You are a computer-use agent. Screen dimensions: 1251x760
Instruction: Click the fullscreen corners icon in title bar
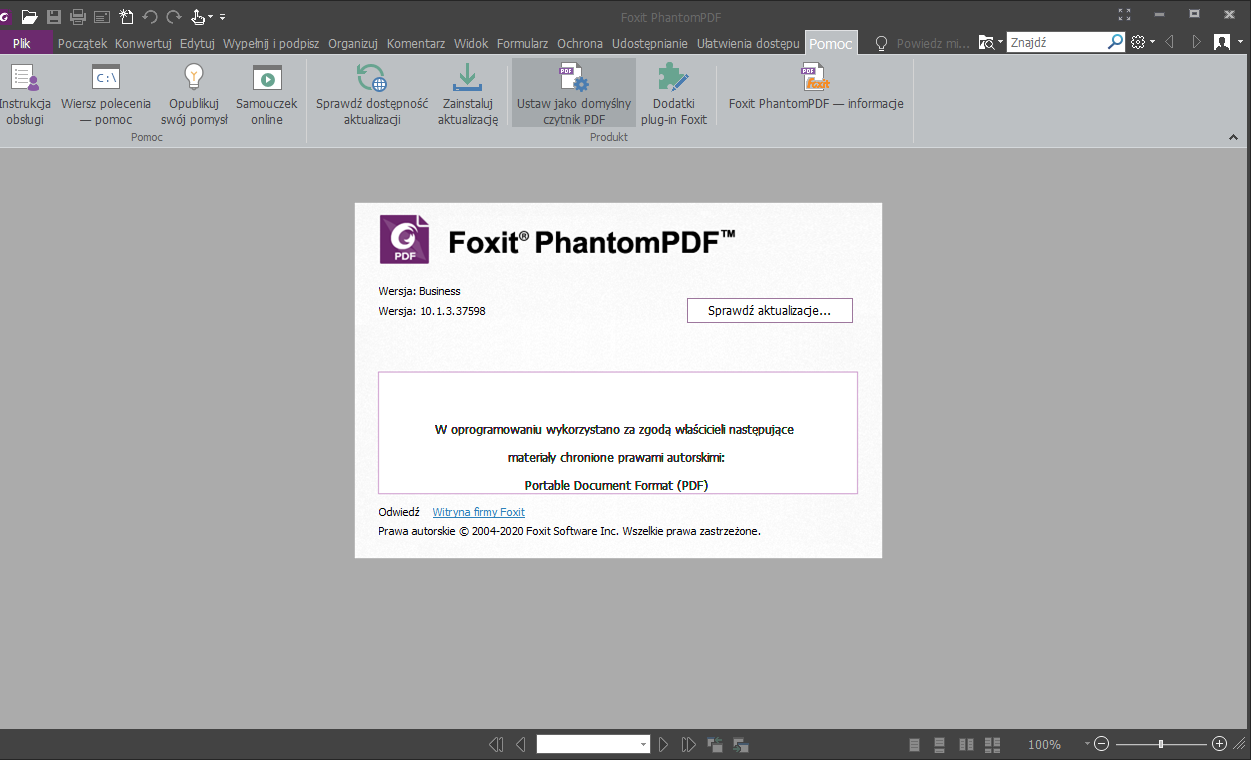[x=1124, y=15]
